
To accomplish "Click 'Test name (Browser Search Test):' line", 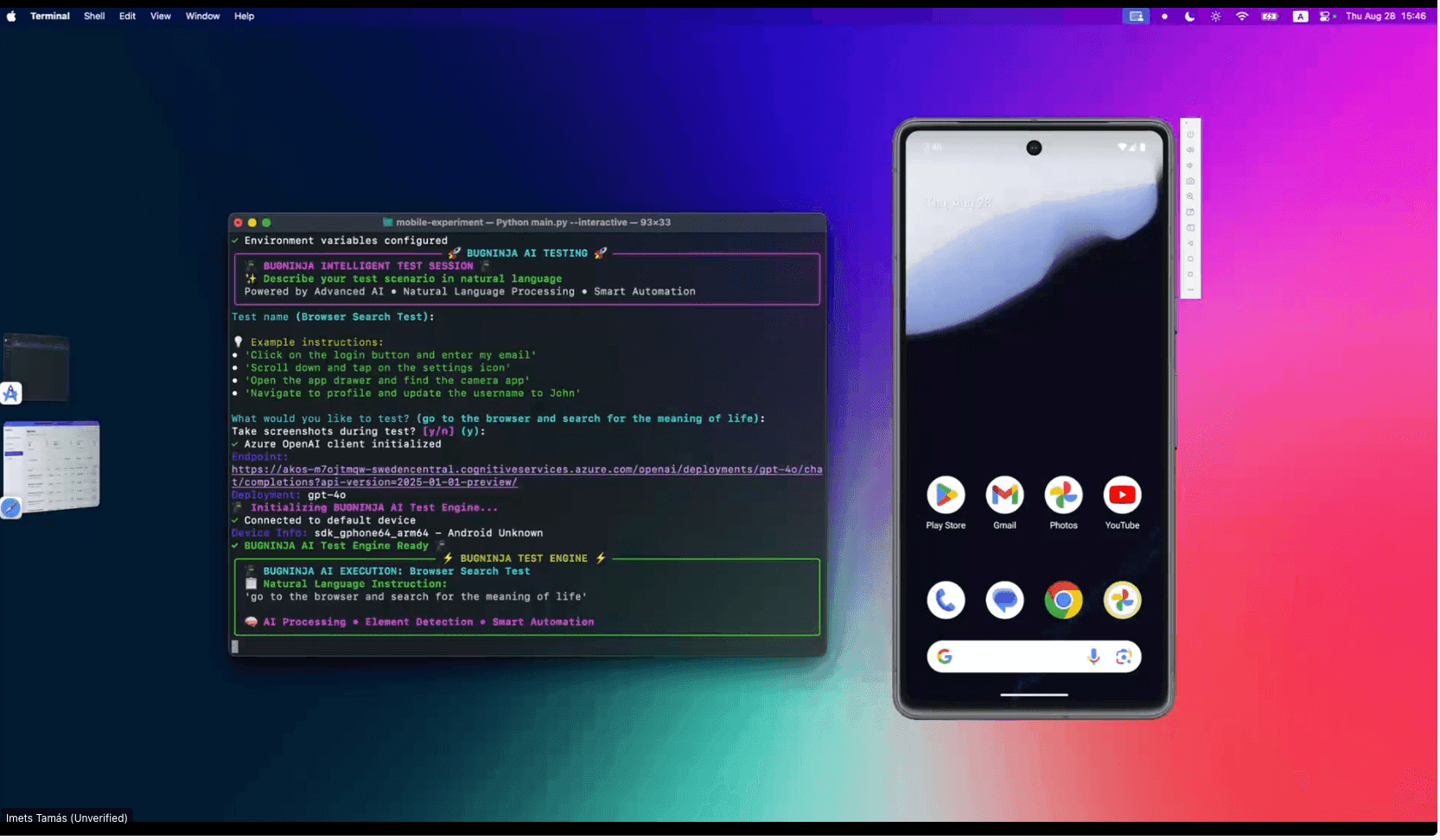I will point(334,318).
